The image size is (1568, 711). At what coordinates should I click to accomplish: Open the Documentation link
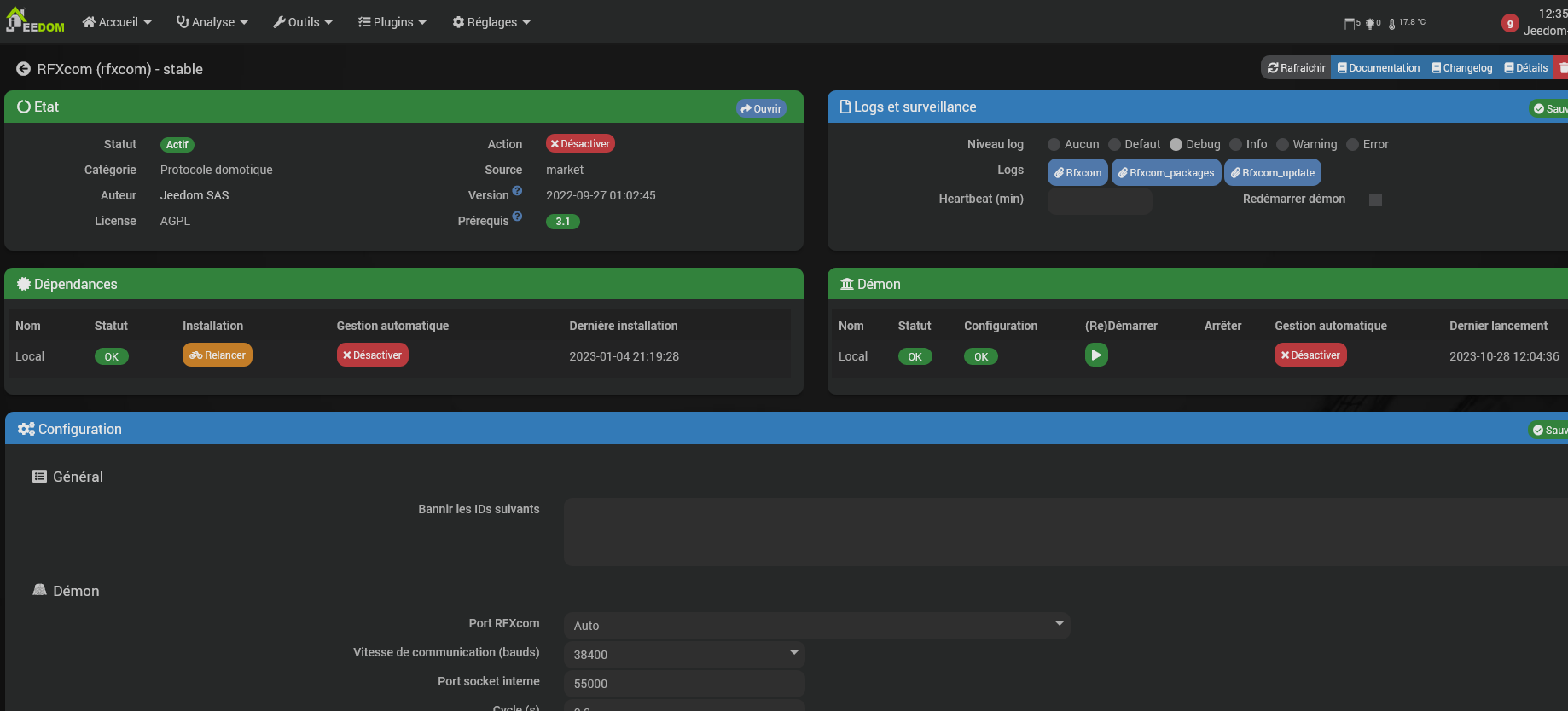[x=1379, y=68]
